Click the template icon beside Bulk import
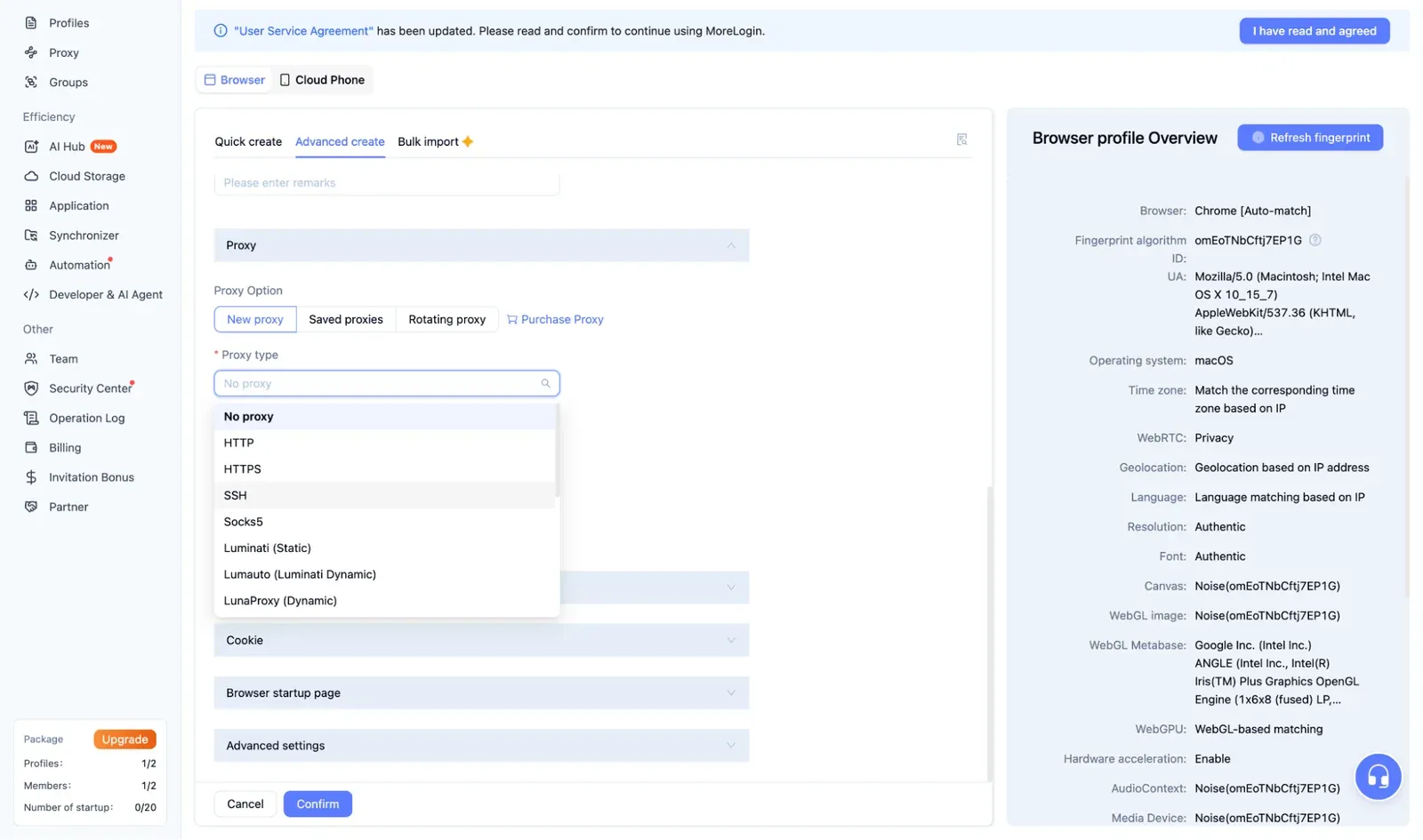Image resolution: width=1423 pixels, height=840 pixels. point(961,140)
